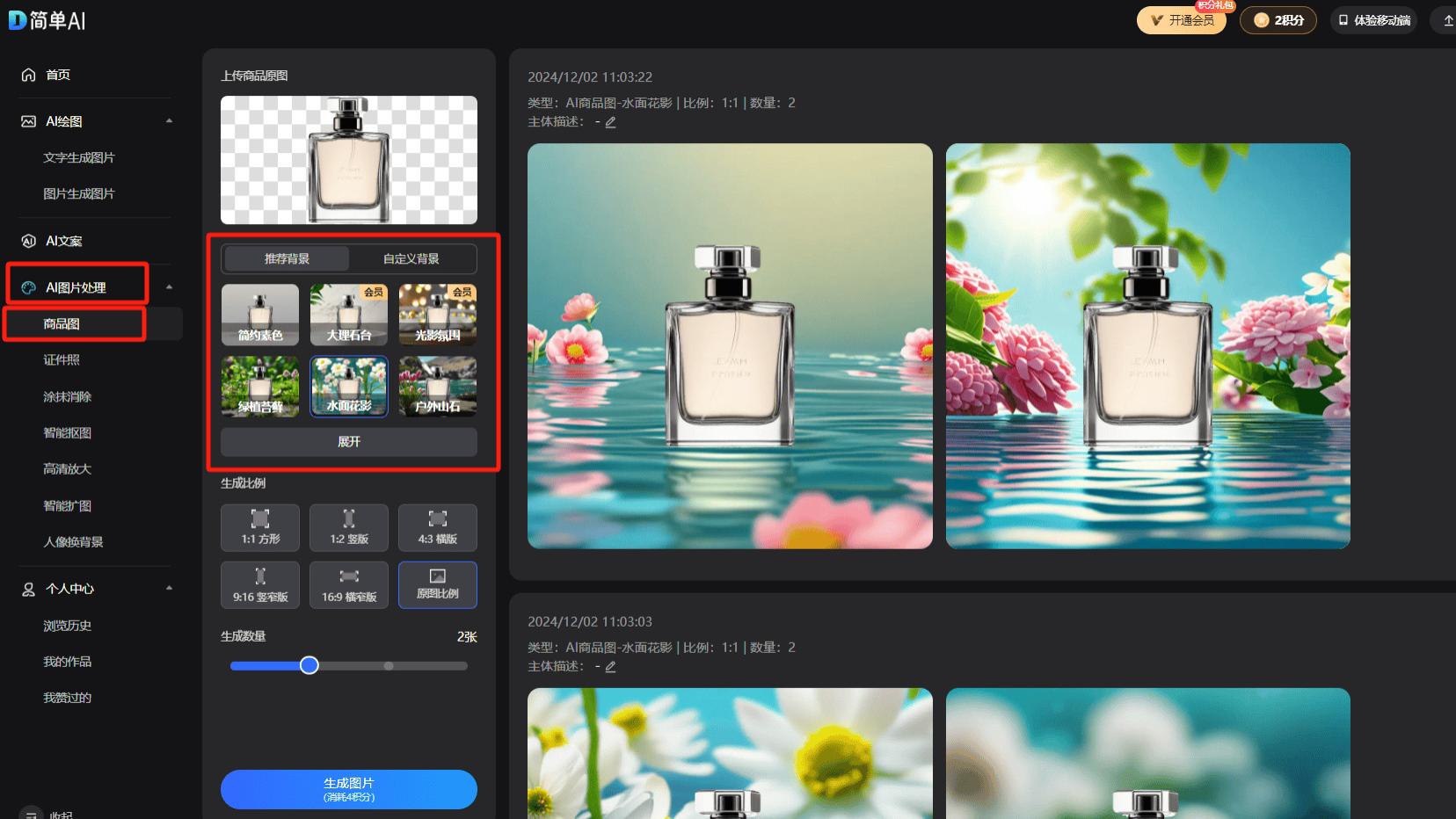Switch to the 推荐背景 tab
Screen dimensions: 1456x819
[287, 258]
